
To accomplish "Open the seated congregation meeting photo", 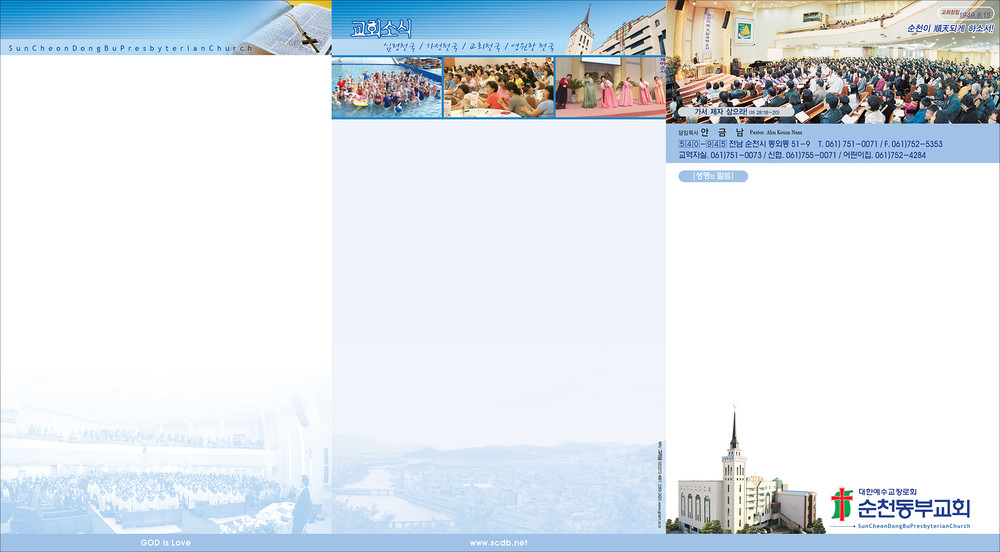I will (498, 88).
